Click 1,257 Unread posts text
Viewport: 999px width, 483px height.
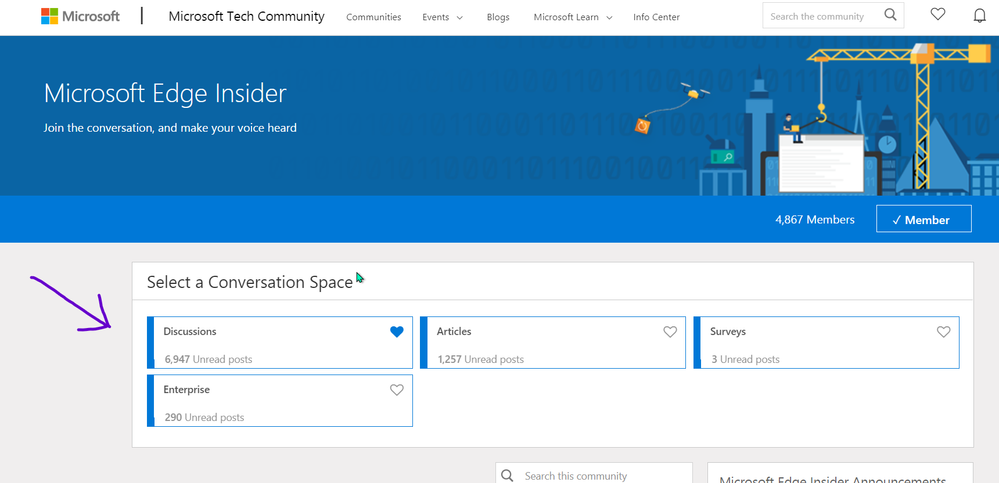481,359
